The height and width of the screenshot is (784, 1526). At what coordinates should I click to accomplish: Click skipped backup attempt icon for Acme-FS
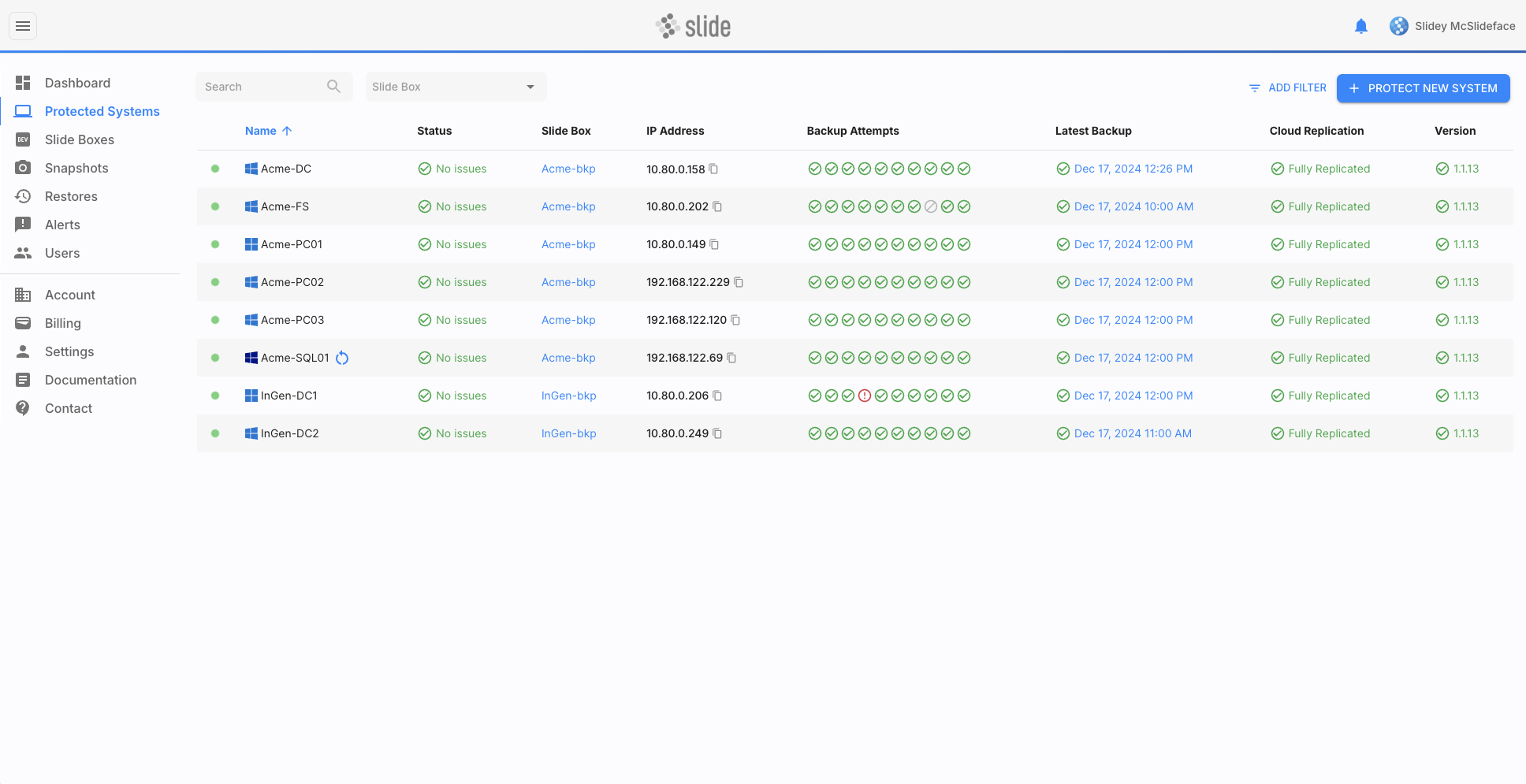click(931, 206)
